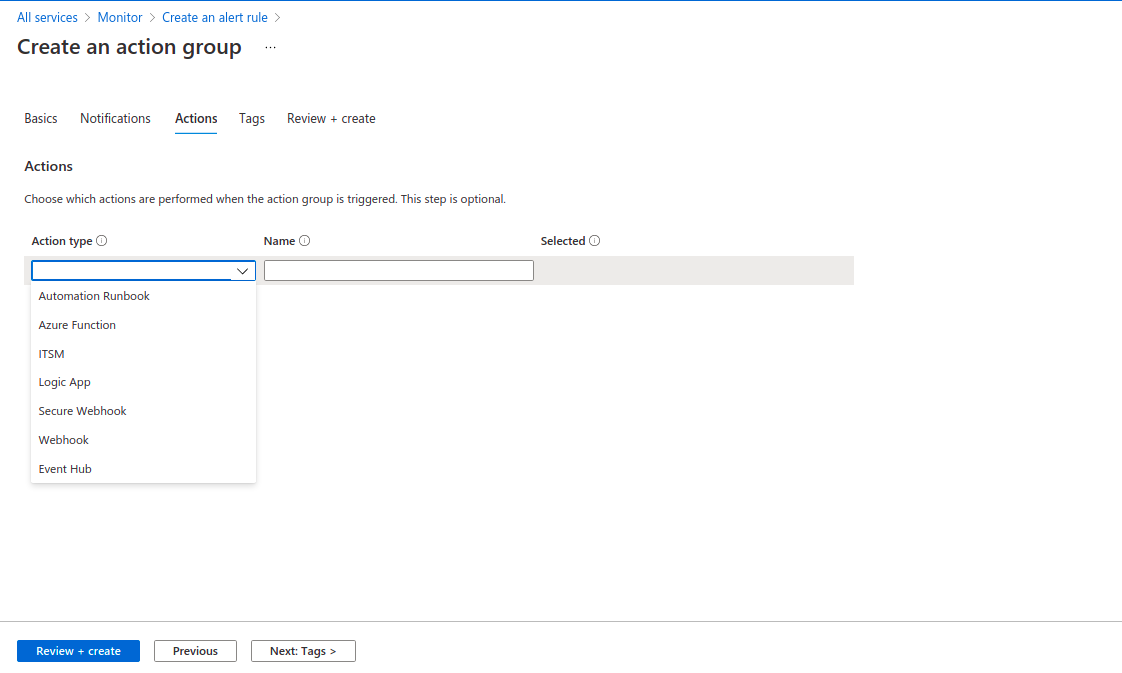Click the Previous button

pyautogui.click(x=195, y=651)
